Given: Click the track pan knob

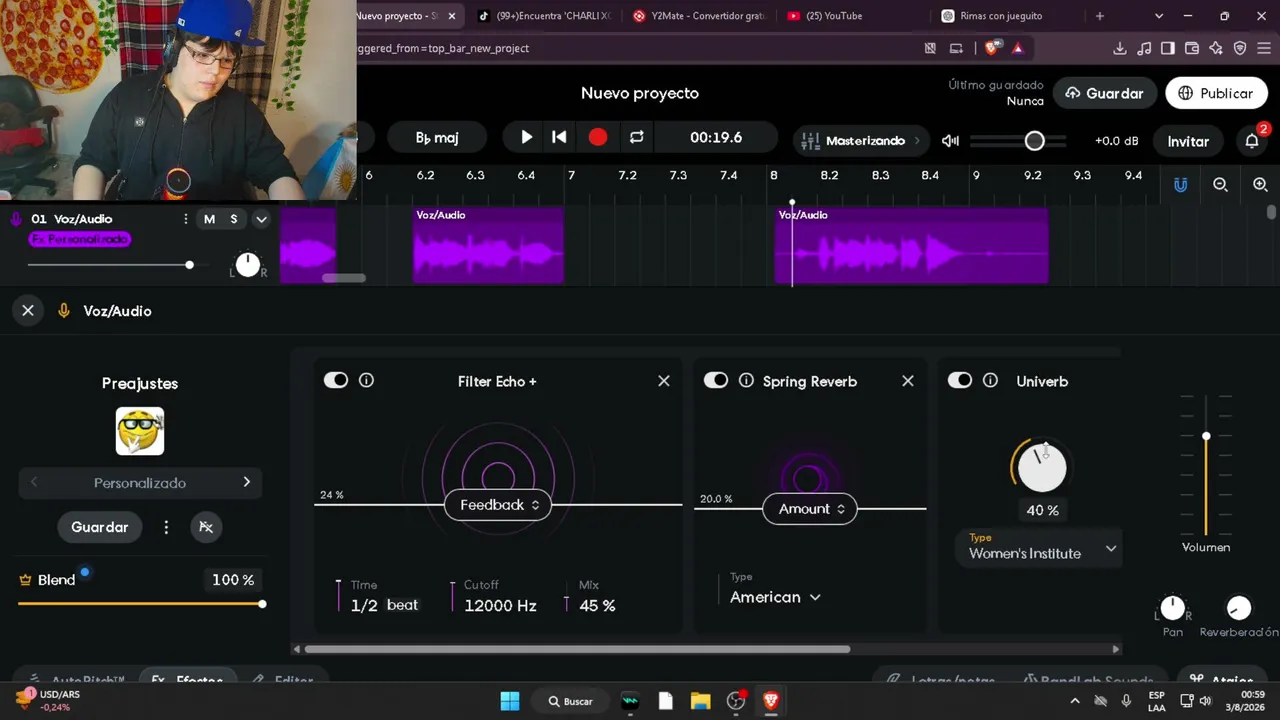Looking at the screenshot, I should pos(248,265).
